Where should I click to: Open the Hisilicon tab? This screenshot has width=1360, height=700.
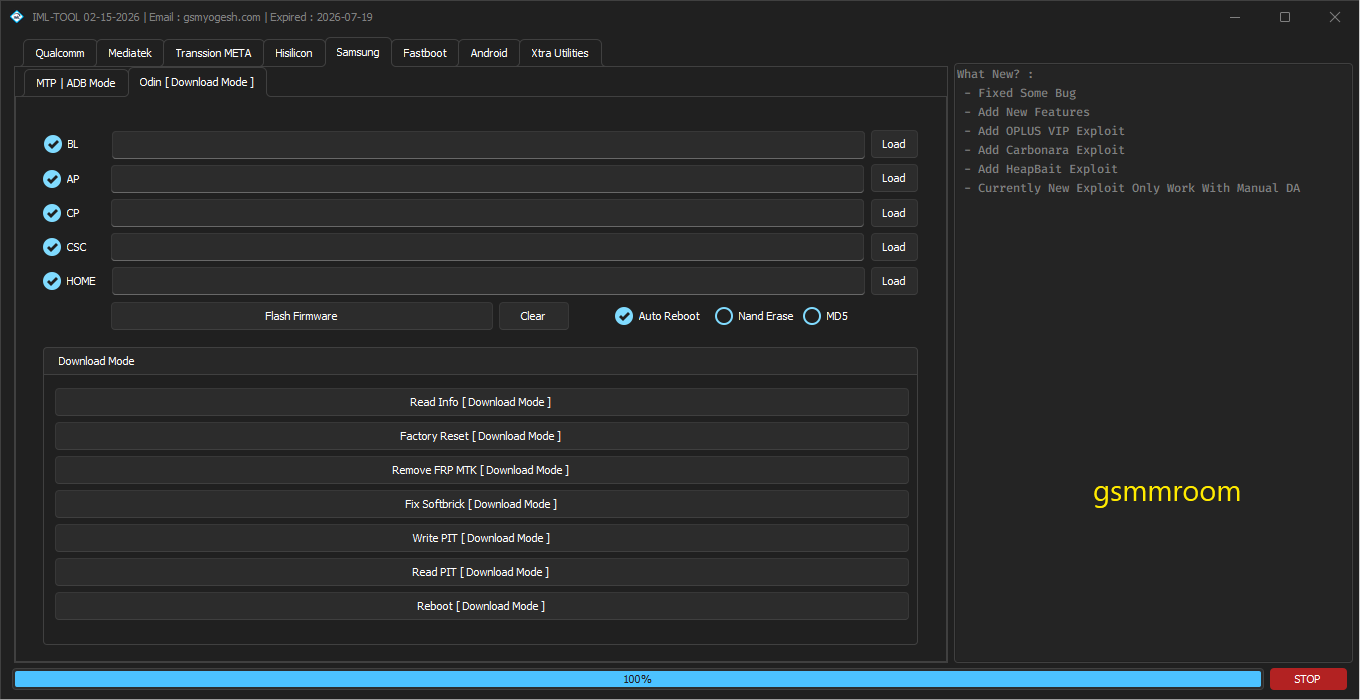click(x=294, y=53)
